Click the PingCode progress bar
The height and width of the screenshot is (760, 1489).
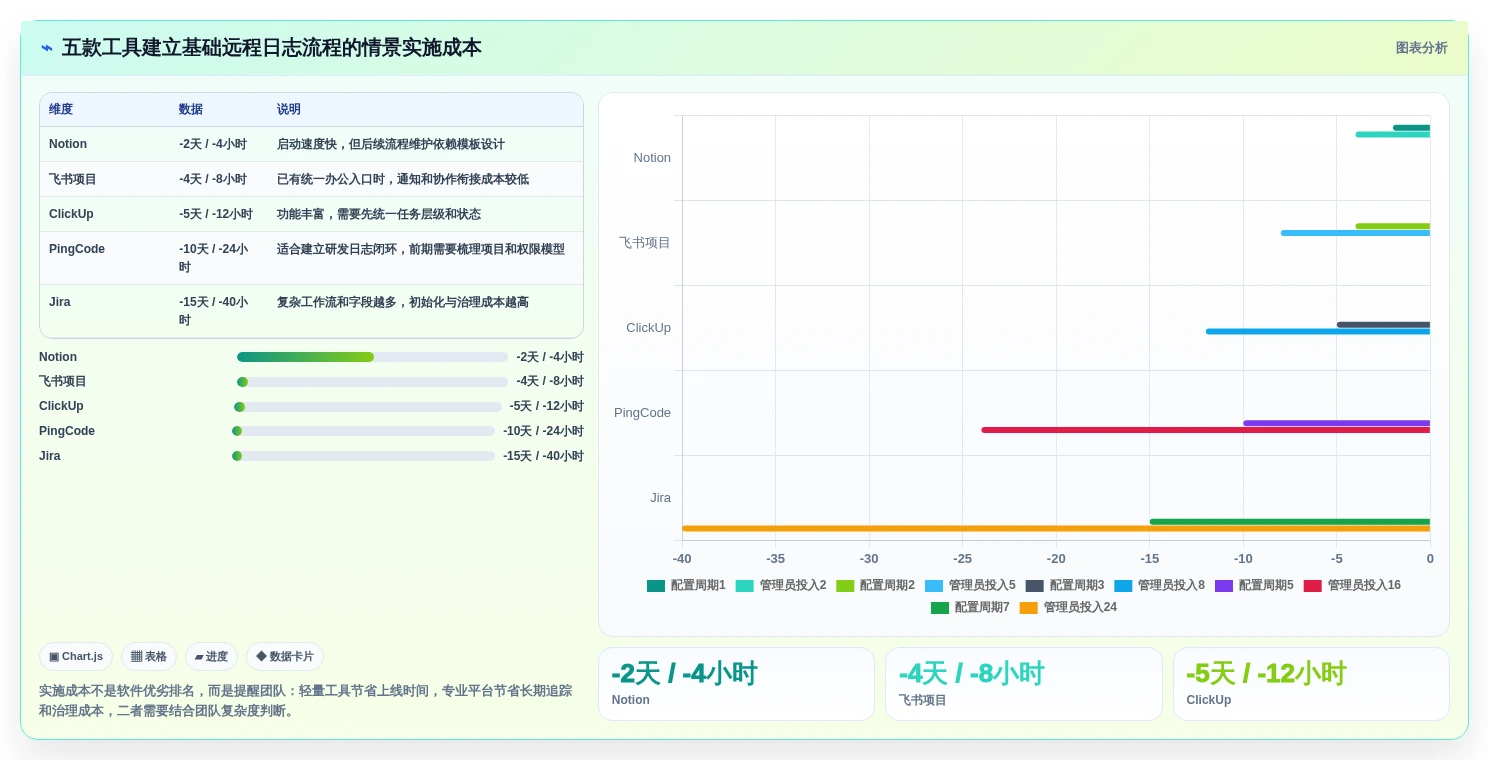tap(363, 431)
